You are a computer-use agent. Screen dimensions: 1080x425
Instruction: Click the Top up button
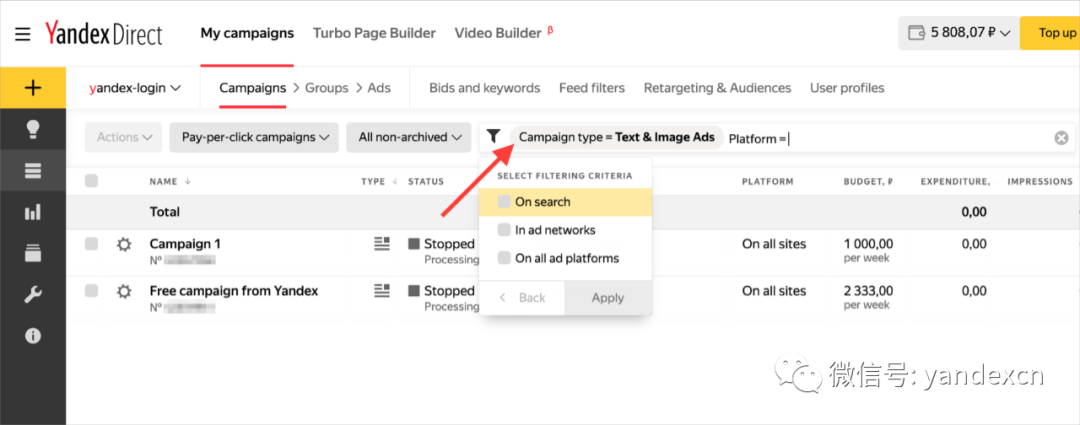1050,33
